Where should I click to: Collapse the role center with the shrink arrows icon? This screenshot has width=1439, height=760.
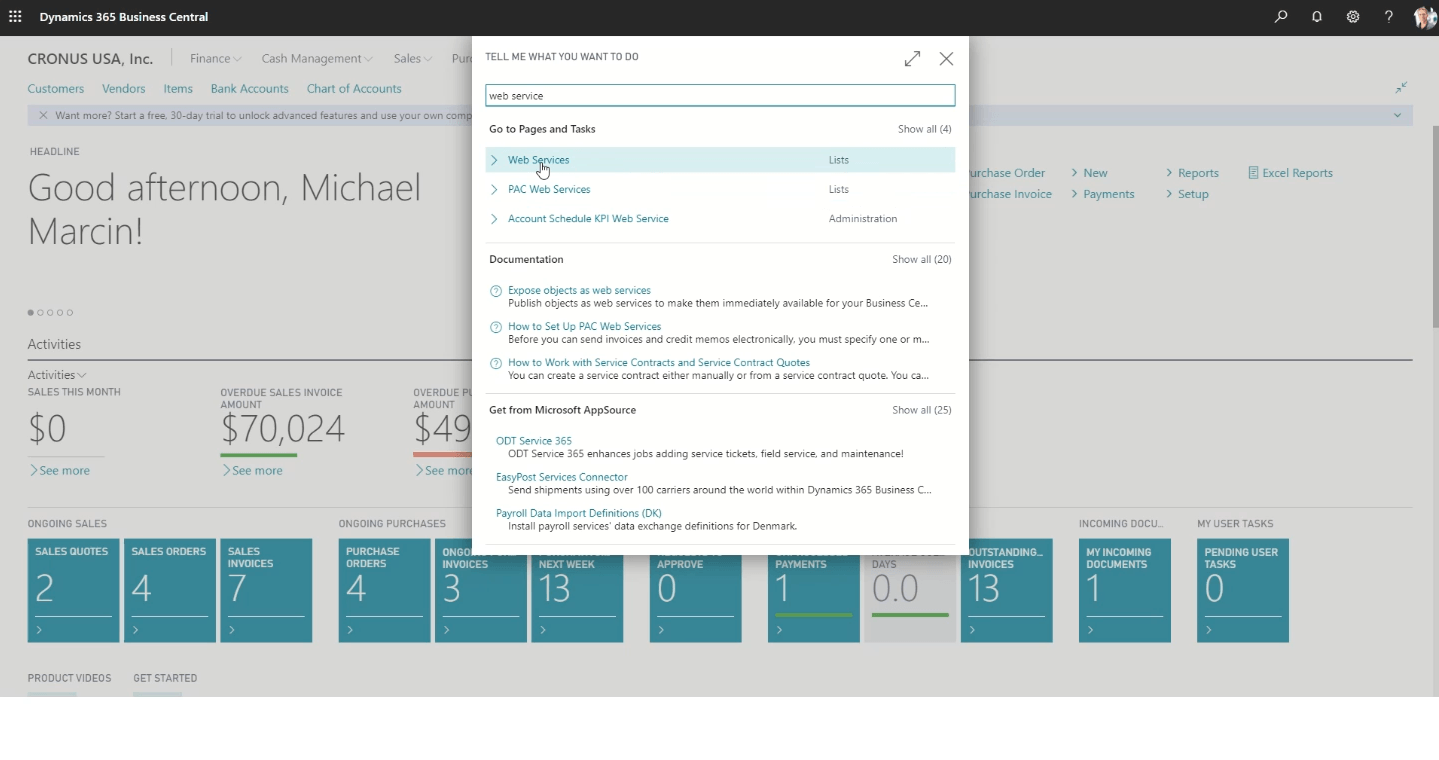(x=1402, y=88)
